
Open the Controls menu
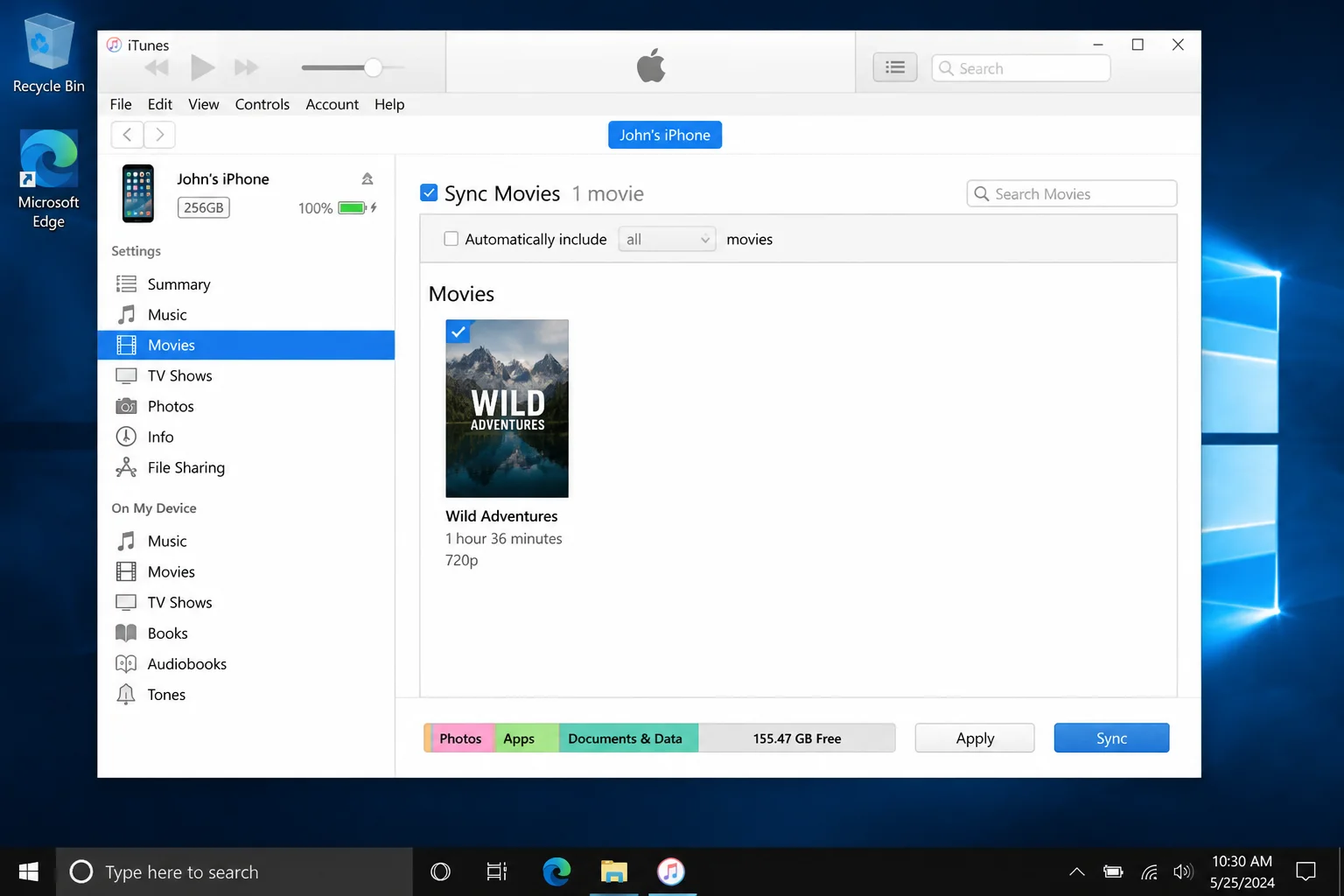pos(262,104)
